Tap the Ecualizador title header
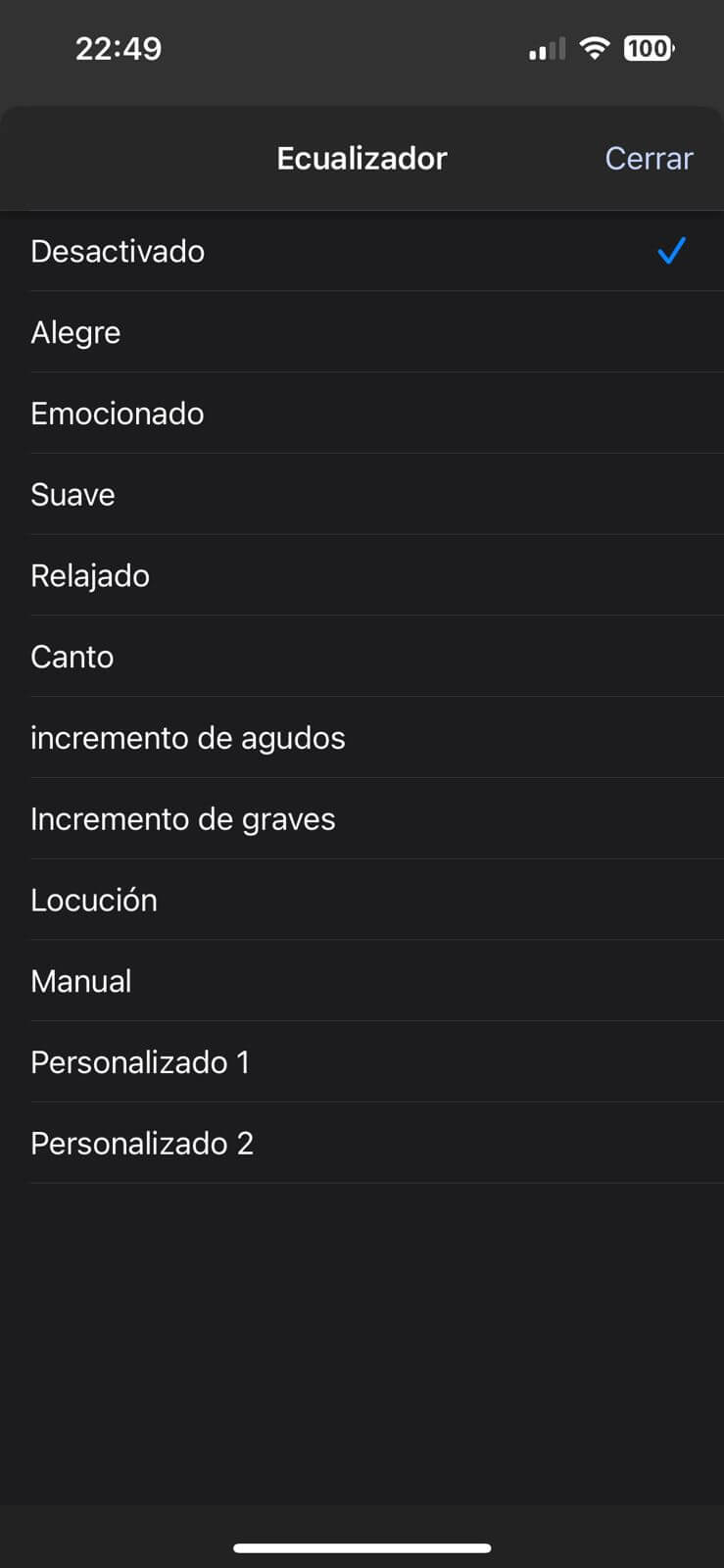The image size is (724, 1568). (x=362, y=158)
